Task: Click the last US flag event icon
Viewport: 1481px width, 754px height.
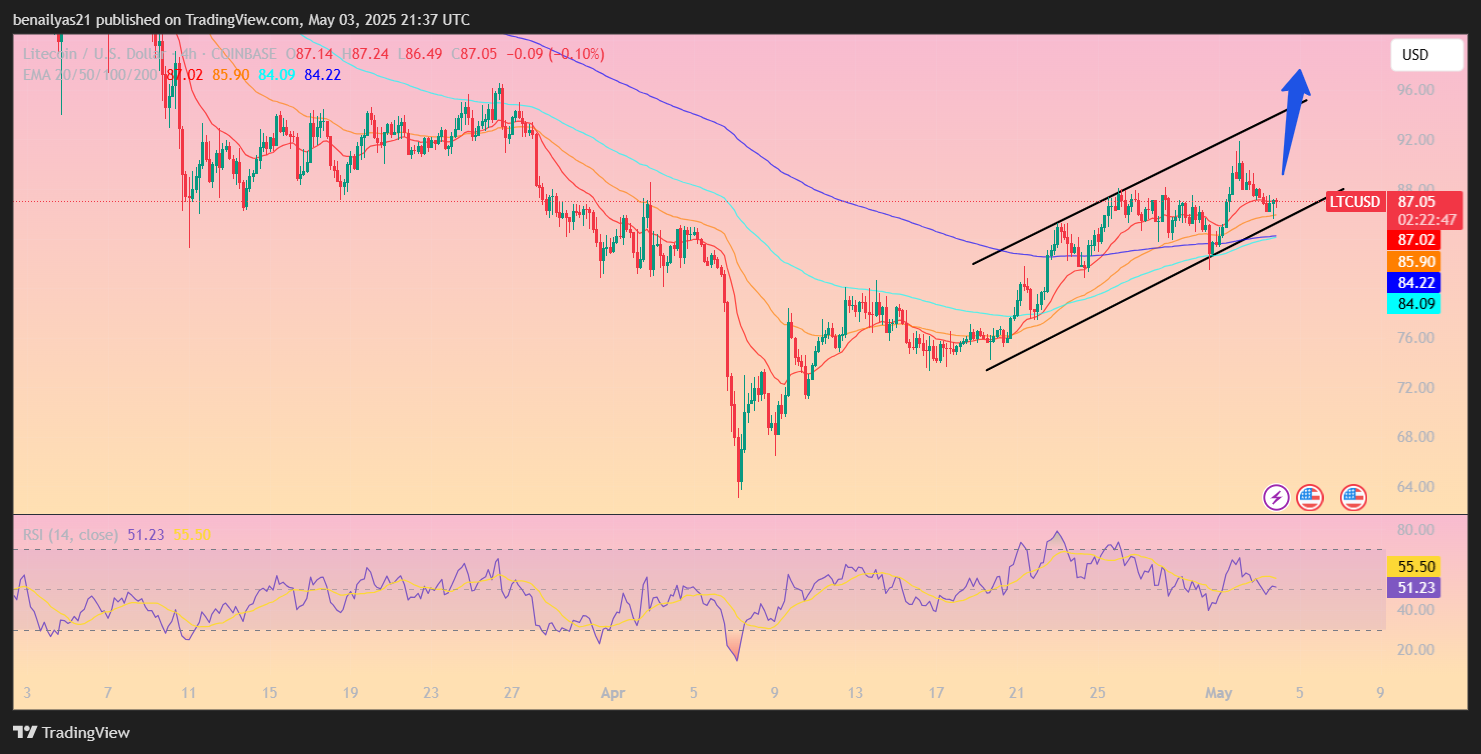Action: point(1353,496)
